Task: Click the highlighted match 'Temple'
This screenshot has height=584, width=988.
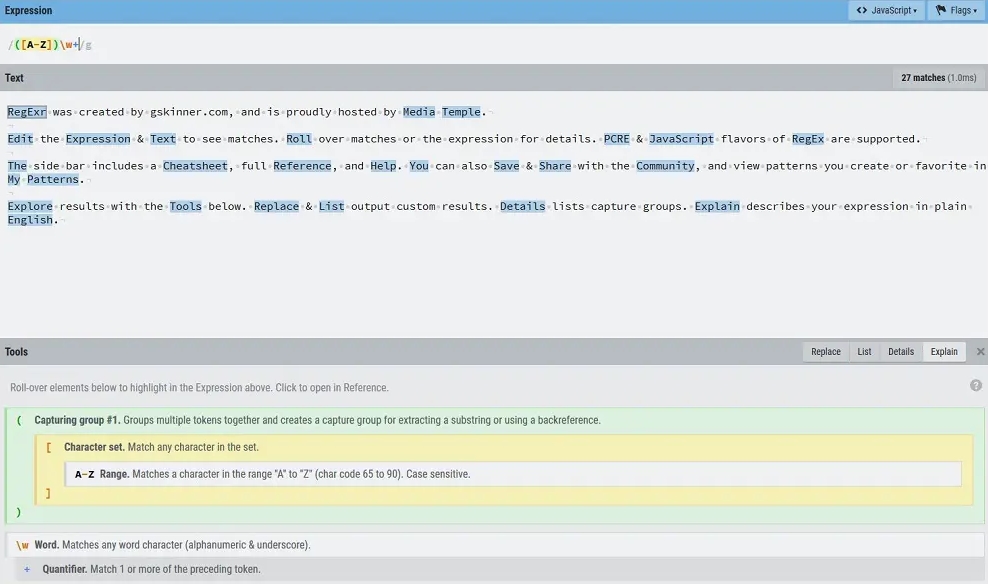Action: point(461,112)
